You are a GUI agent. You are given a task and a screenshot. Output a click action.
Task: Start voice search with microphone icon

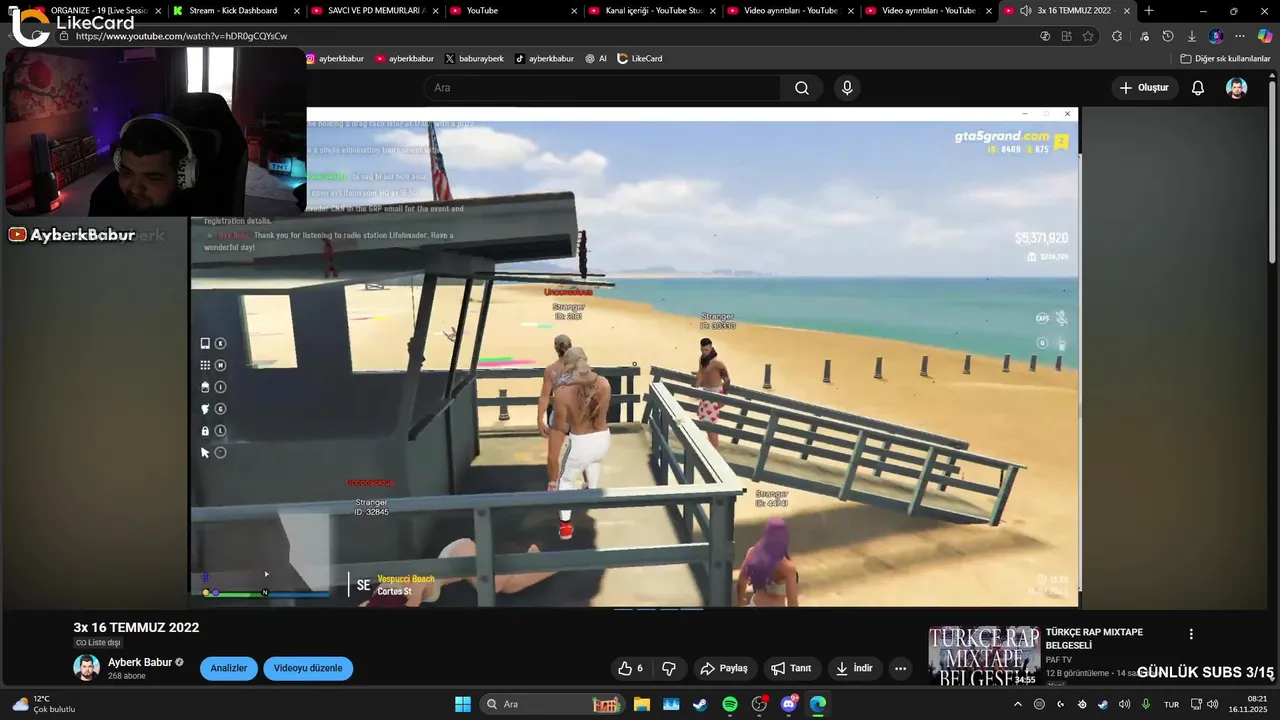pos(847,88)
